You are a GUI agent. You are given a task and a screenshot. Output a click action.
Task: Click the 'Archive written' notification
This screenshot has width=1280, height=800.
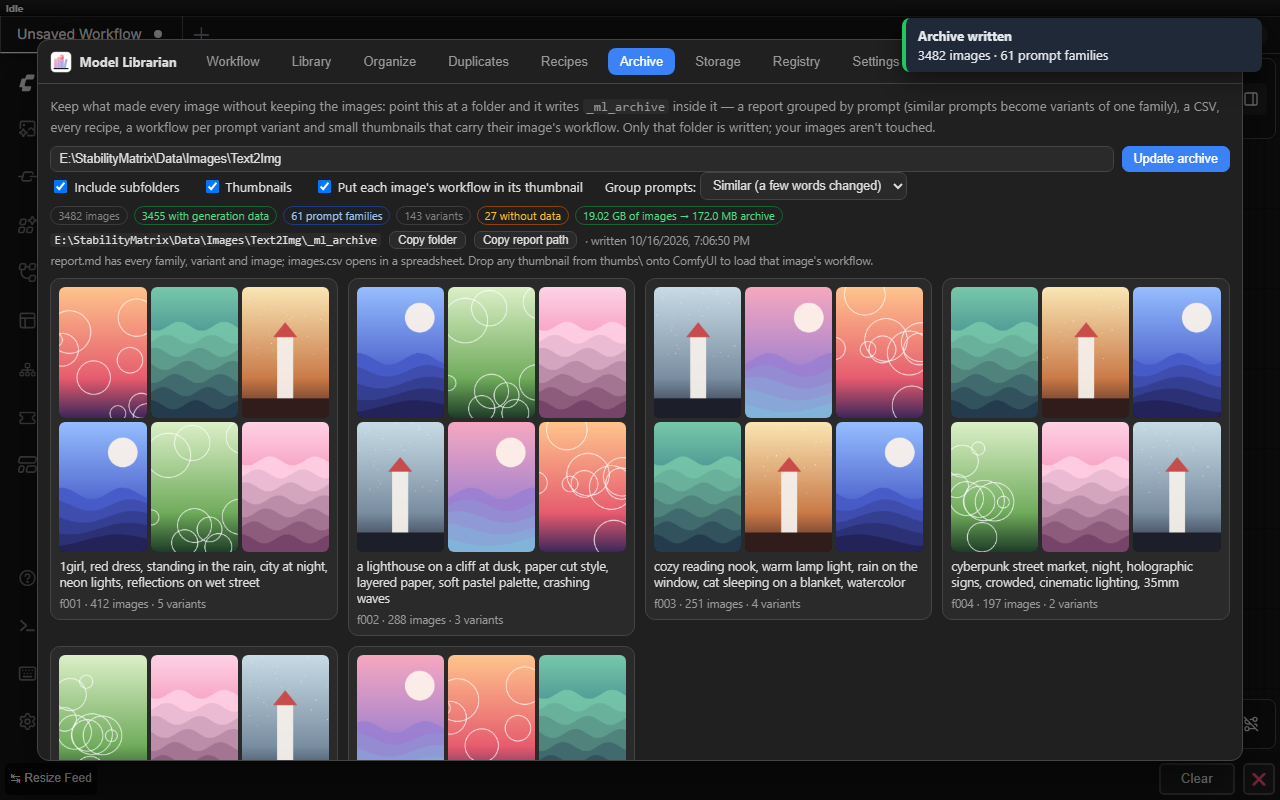[x=1082, y=46]
